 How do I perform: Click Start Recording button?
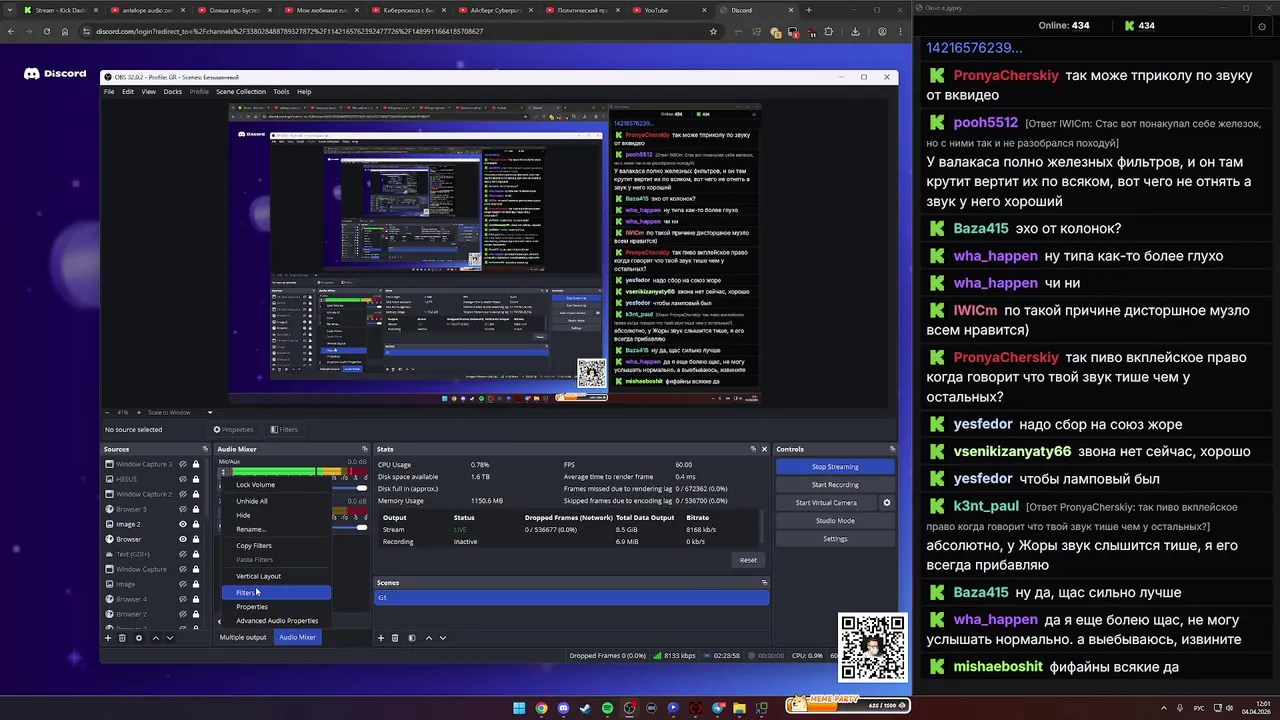[x=835, y=485]
